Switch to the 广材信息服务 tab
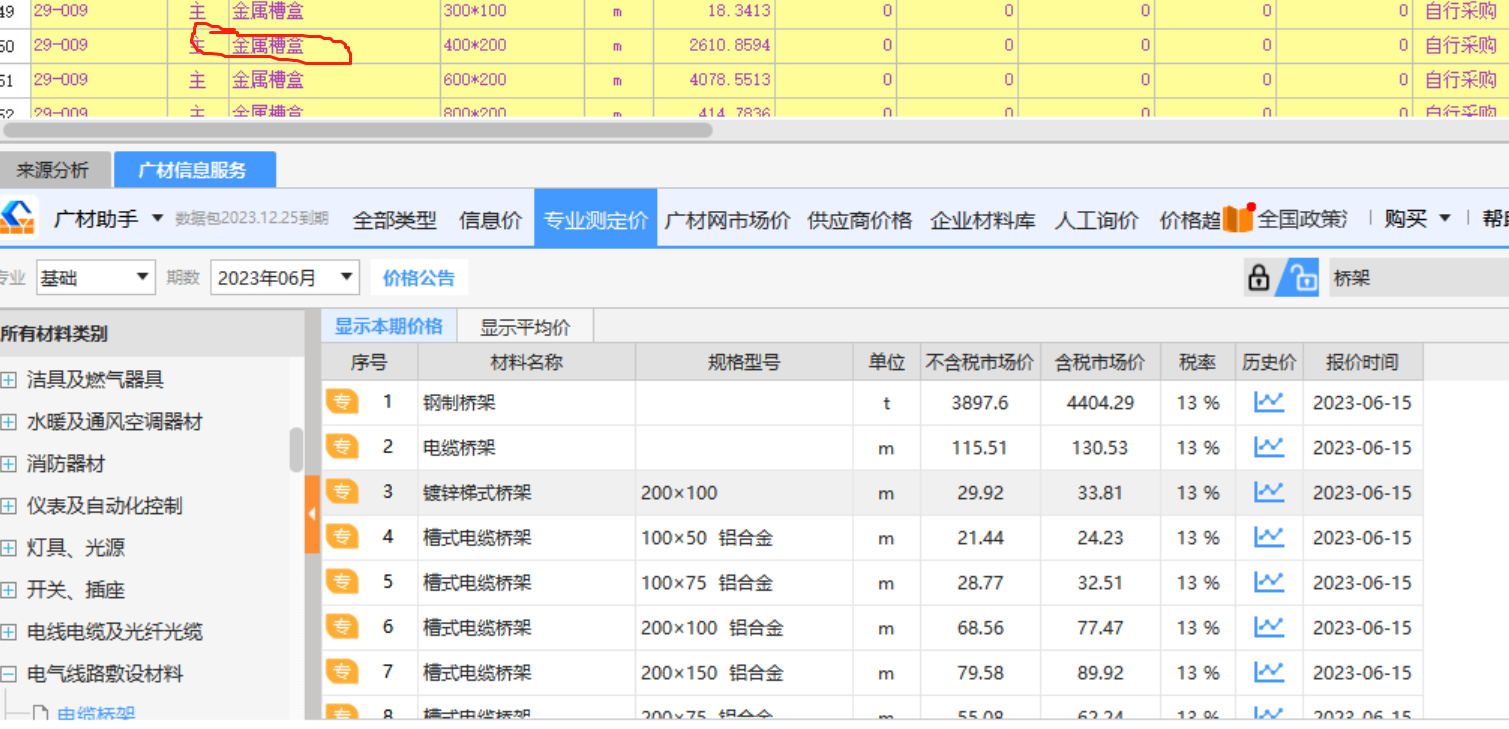Screen dimensions: 1509x729 (x=194, y=170)
